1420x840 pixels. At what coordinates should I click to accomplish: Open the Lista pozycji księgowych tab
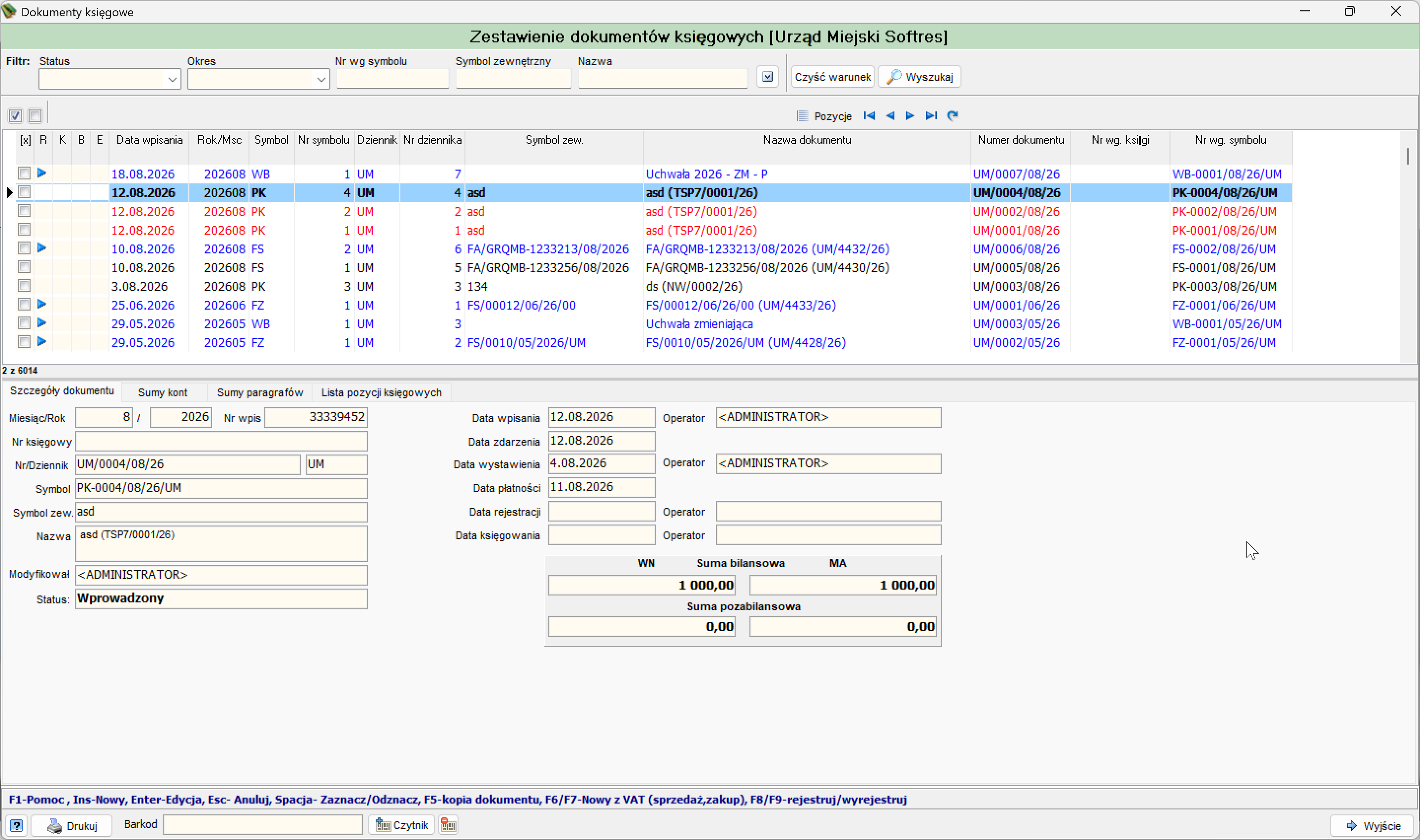coord(382,393)
